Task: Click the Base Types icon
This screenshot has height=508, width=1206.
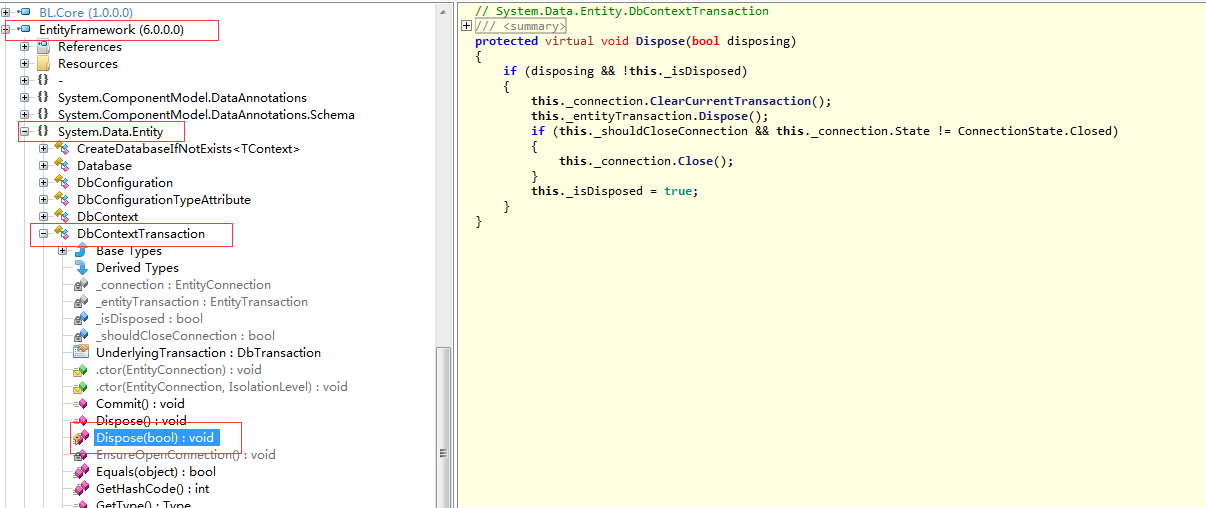Action: 81,251
